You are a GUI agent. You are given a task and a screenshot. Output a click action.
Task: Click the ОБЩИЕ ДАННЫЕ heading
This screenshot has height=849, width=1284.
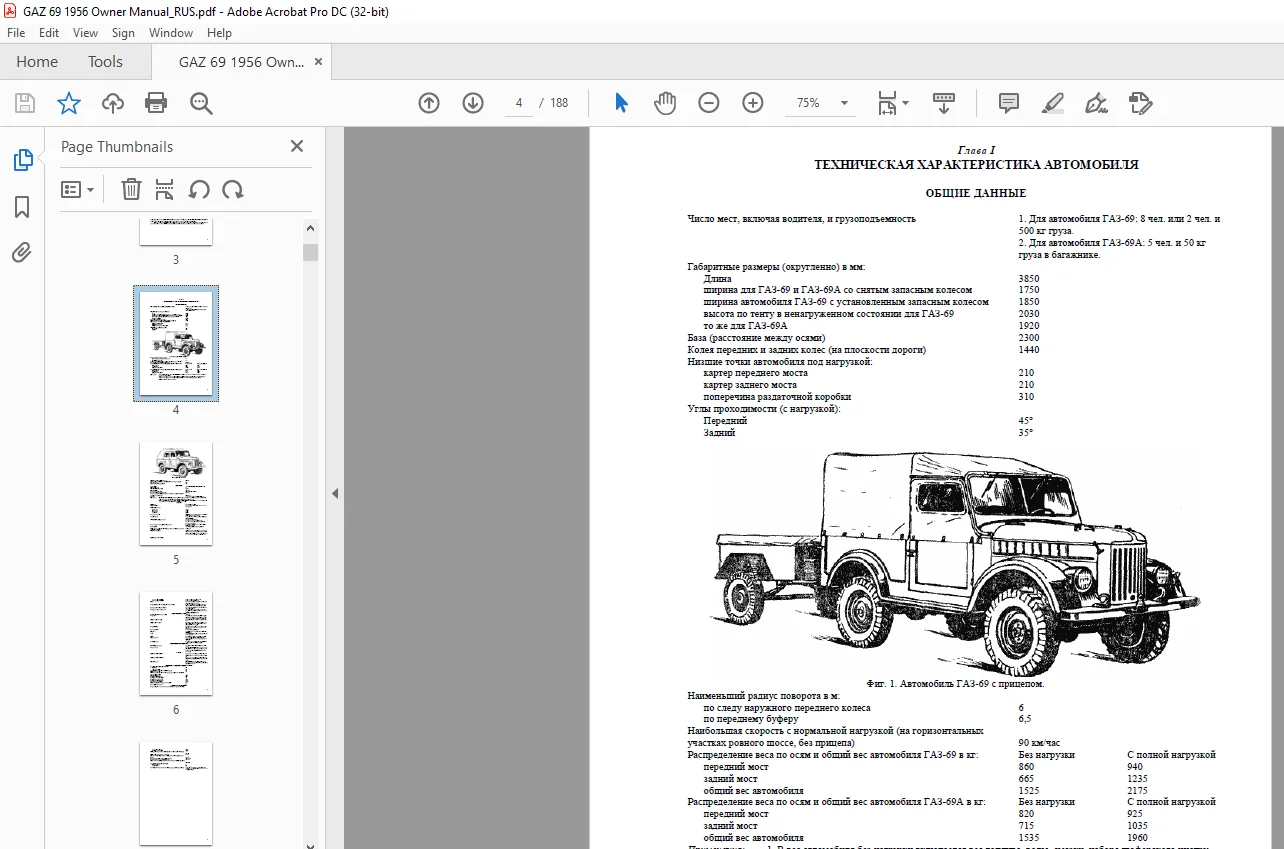976,193
